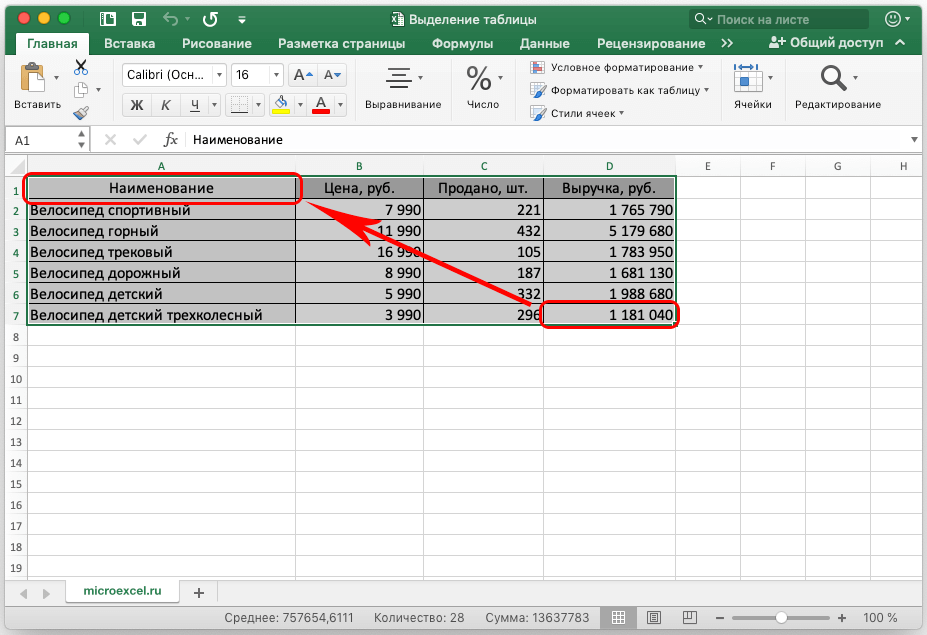Open the Формулы ribbon tab
927x635 pixels.
coord(462,43)
